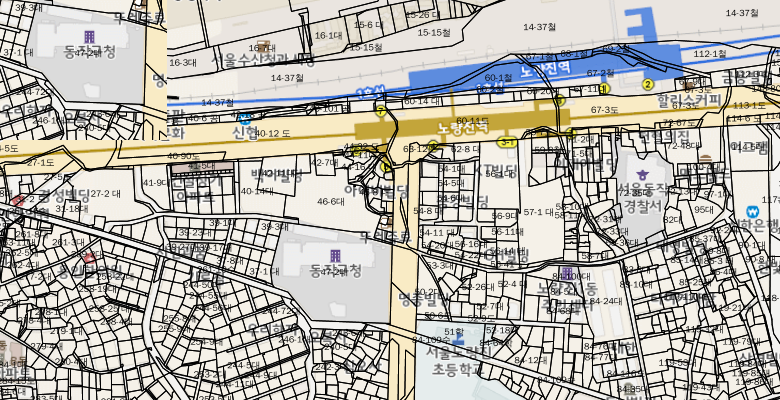Select parcel labeled 46-6대
The image size is (780, 400).
pos(330,201)
